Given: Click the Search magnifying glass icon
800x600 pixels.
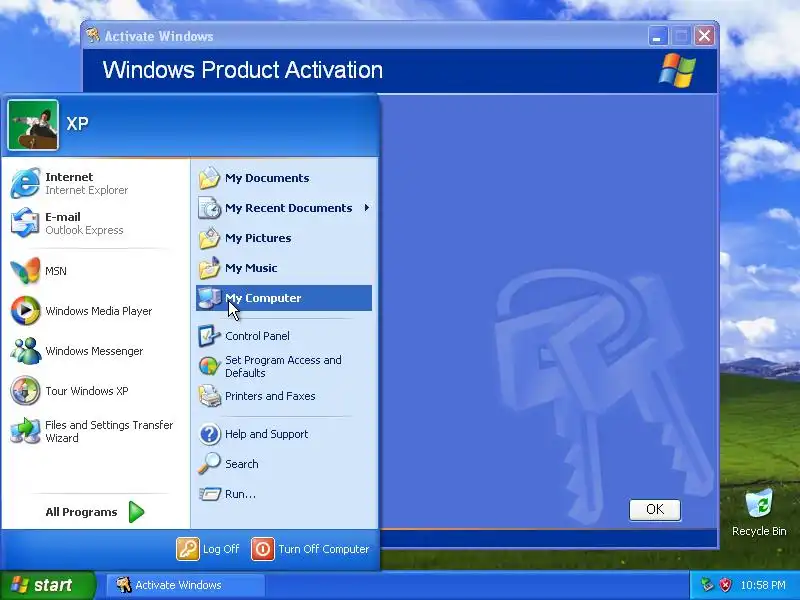Looking at the screenshot, I should click(x=209, y=464).
